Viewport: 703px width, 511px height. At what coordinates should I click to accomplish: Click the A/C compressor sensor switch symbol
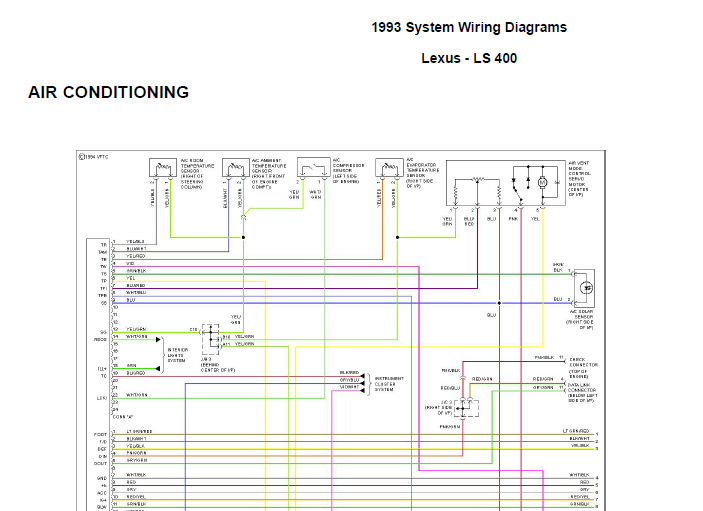[313, 167]
